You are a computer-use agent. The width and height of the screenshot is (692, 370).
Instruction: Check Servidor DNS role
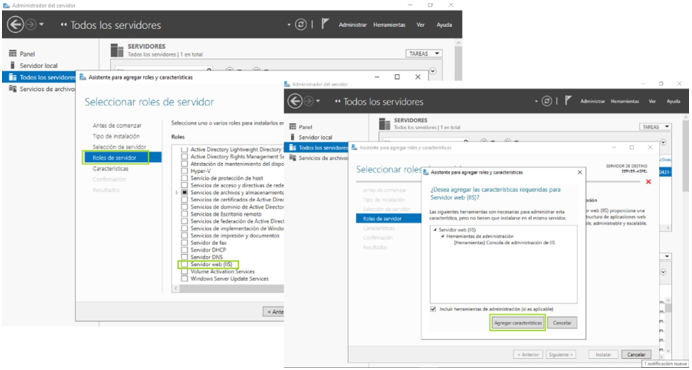pyautogui.click(x=184, y=257)
